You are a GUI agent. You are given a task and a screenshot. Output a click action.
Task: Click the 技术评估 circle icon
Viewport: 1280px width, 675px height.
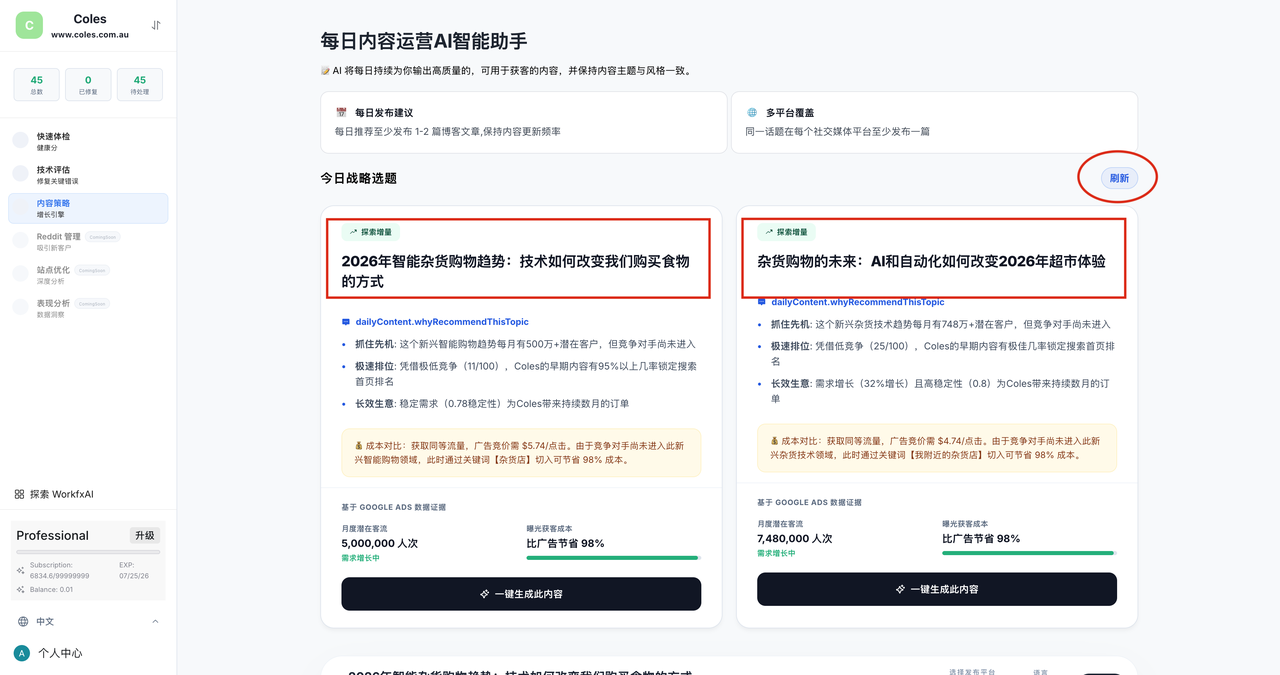pyautogui.click(x=20, y=174)
